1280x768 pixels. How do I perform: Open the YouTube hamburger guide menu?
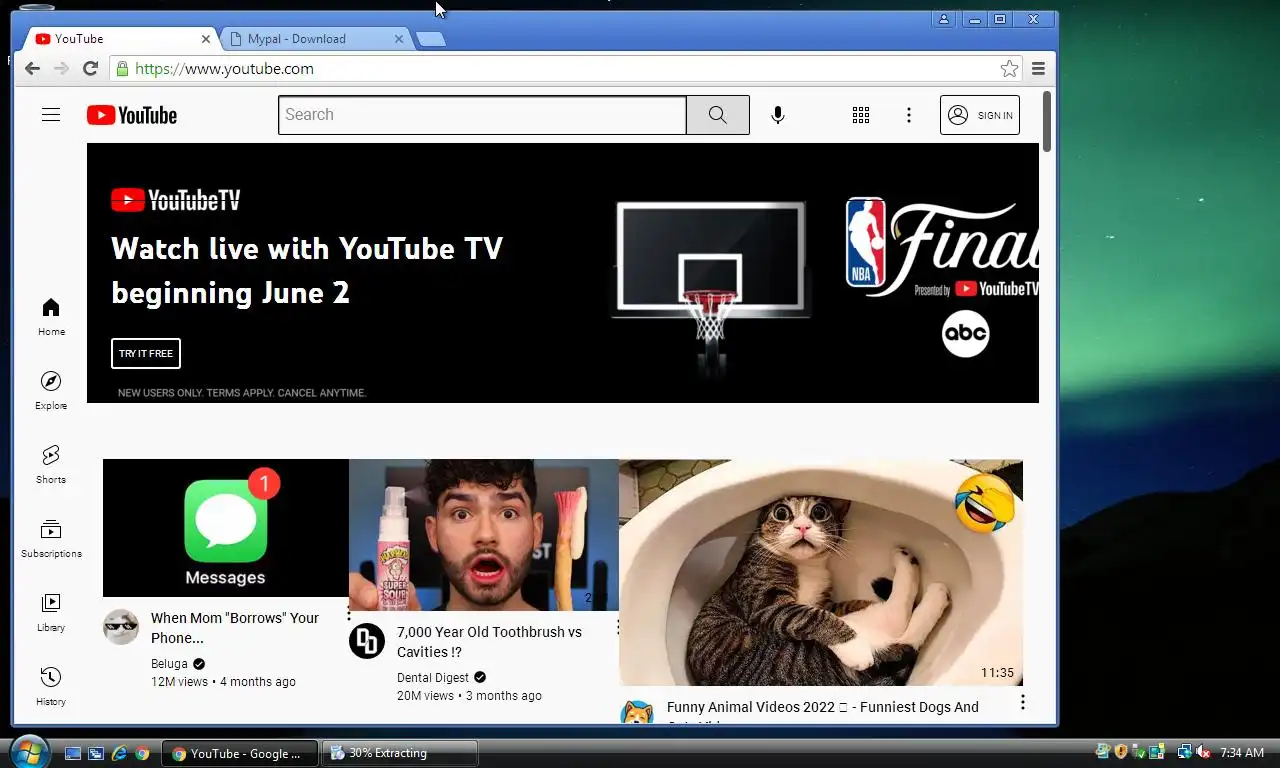51,115
